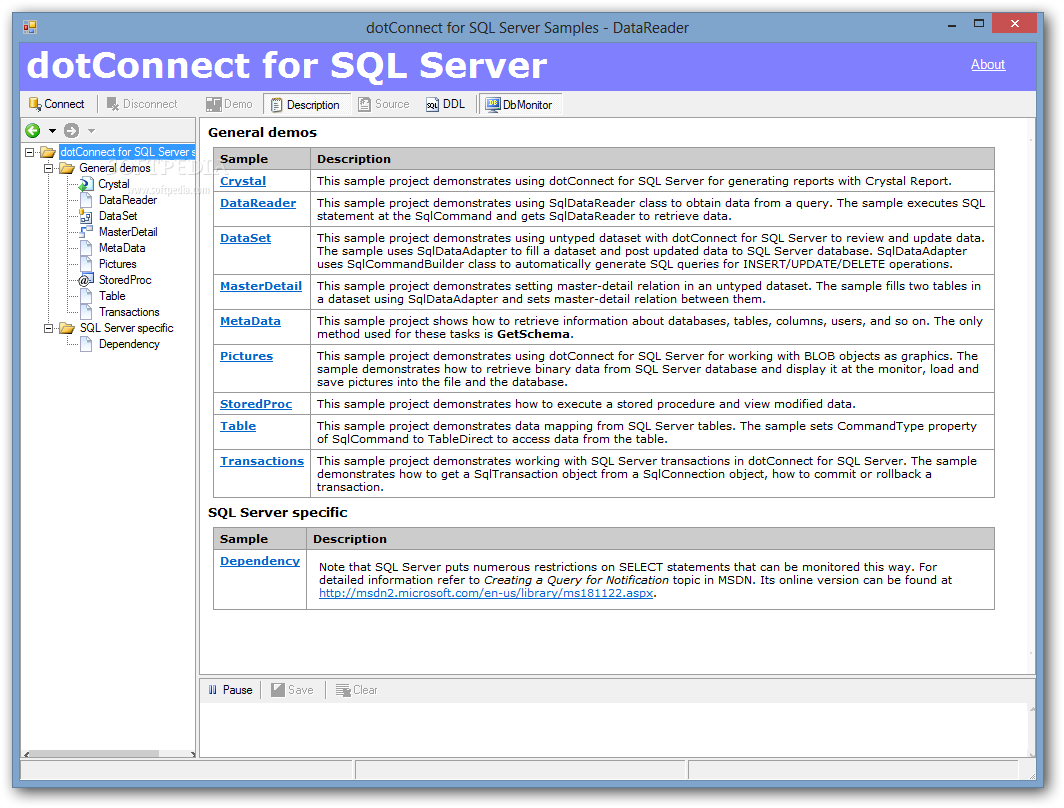Click the application icon in title bar

pyautogui.click(x=30, y=27)
